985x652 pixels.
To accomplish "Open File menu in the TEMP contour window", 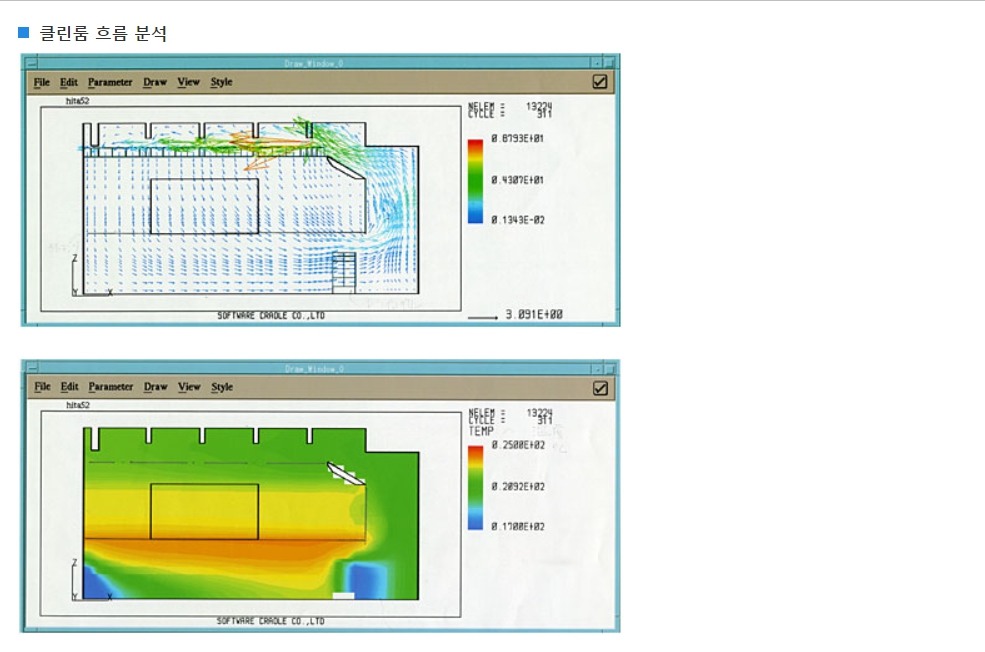I will tap(41, 387).
